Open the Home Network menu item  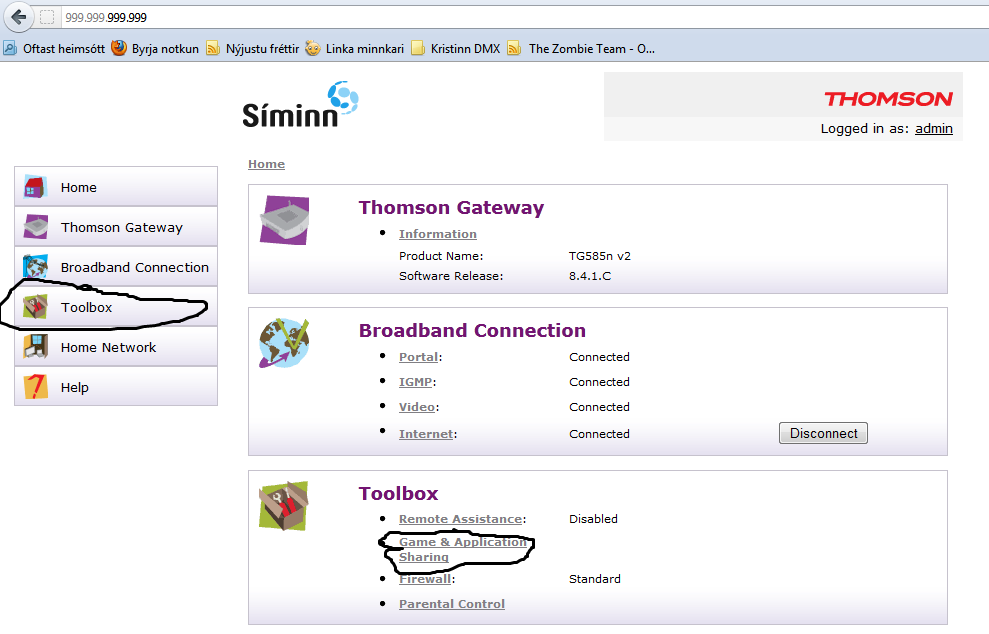tap(108, 347)
